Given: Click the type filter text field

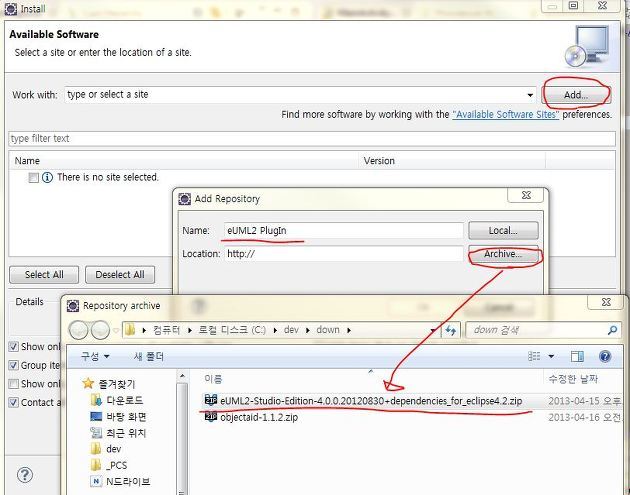Looking at the screenshot, I should tap(312, 139).
